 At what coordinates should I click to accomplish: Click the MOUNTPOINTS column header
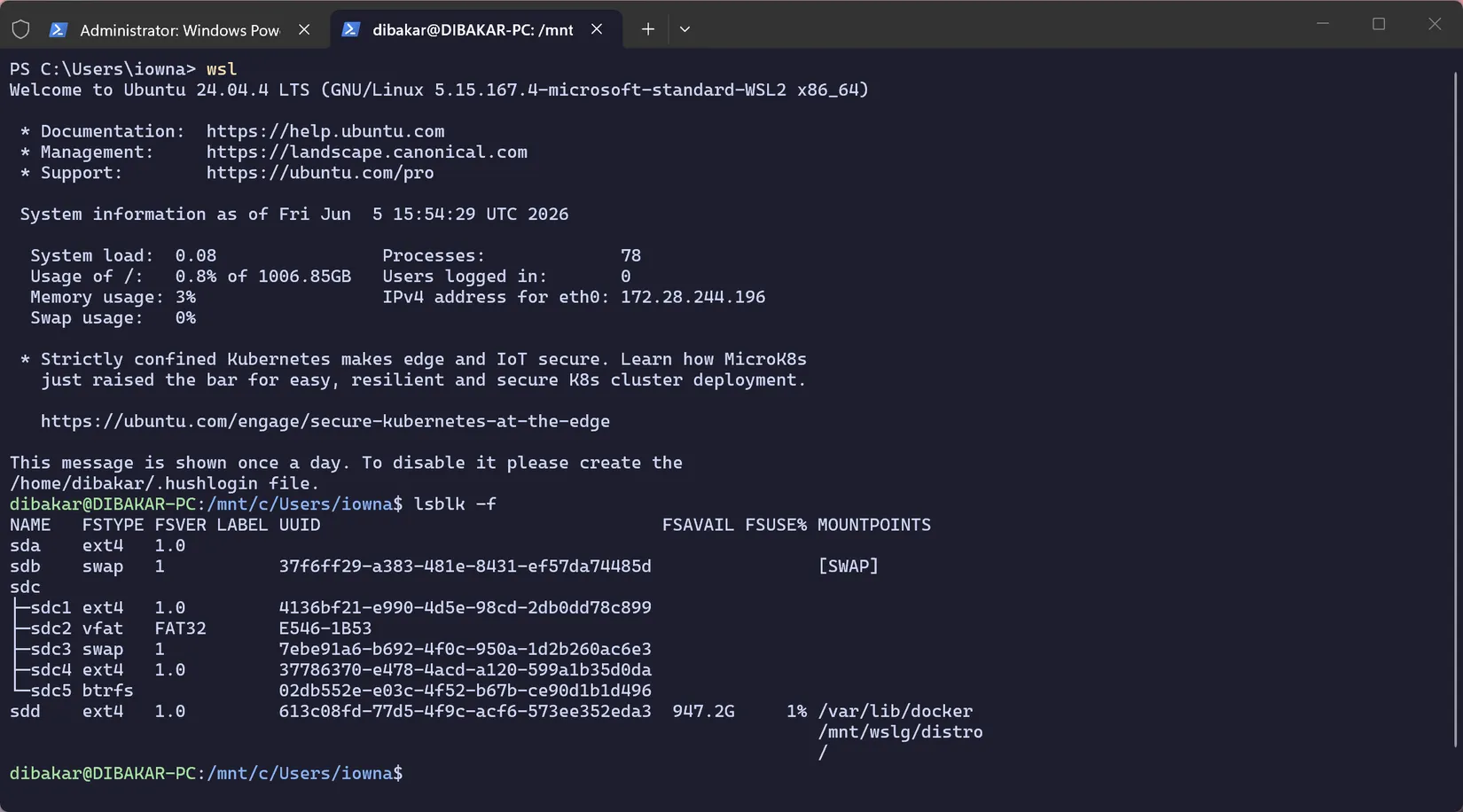(874, 525)
